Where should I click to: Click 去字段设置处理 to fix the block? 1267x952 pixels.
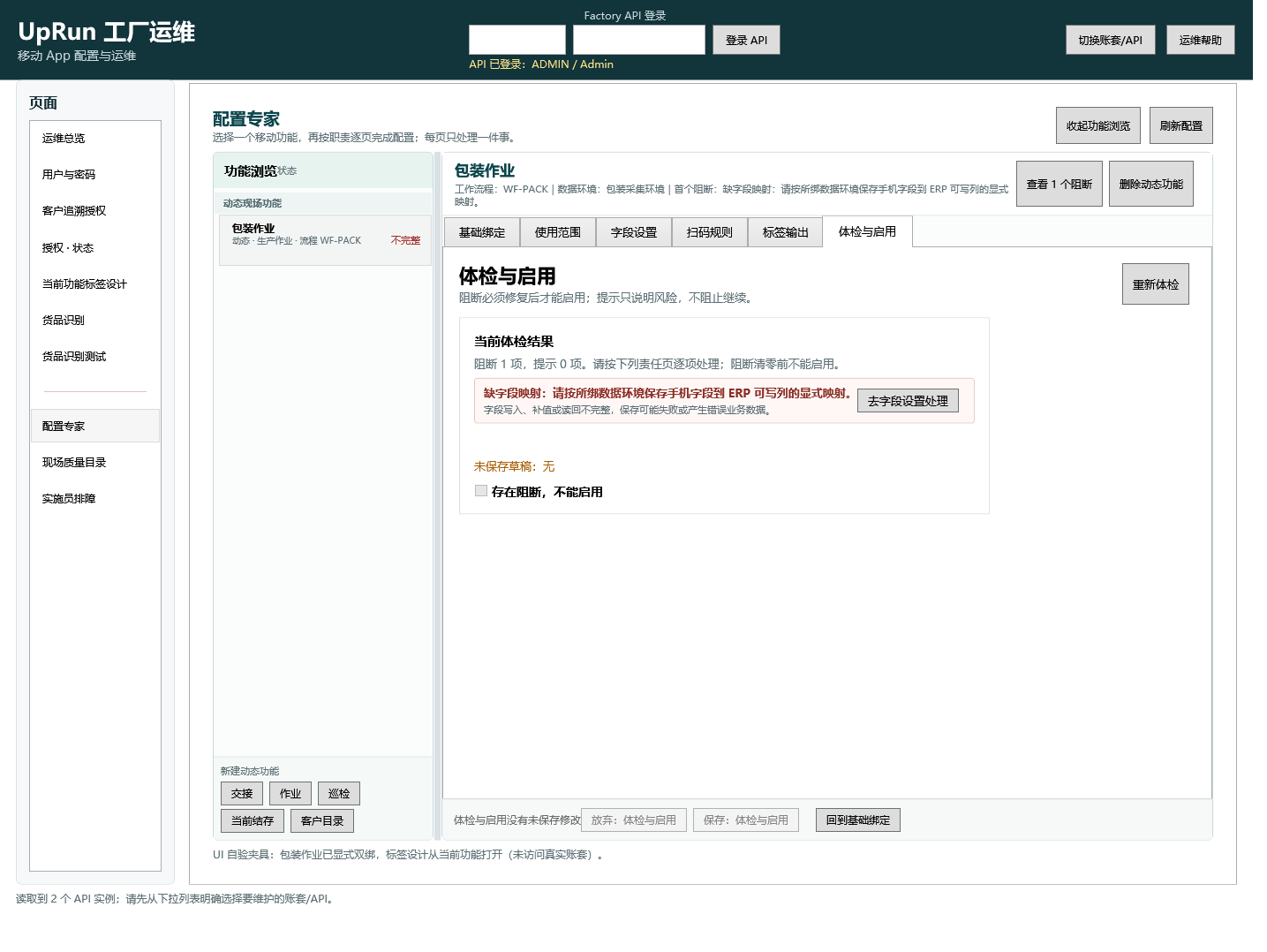908,401
